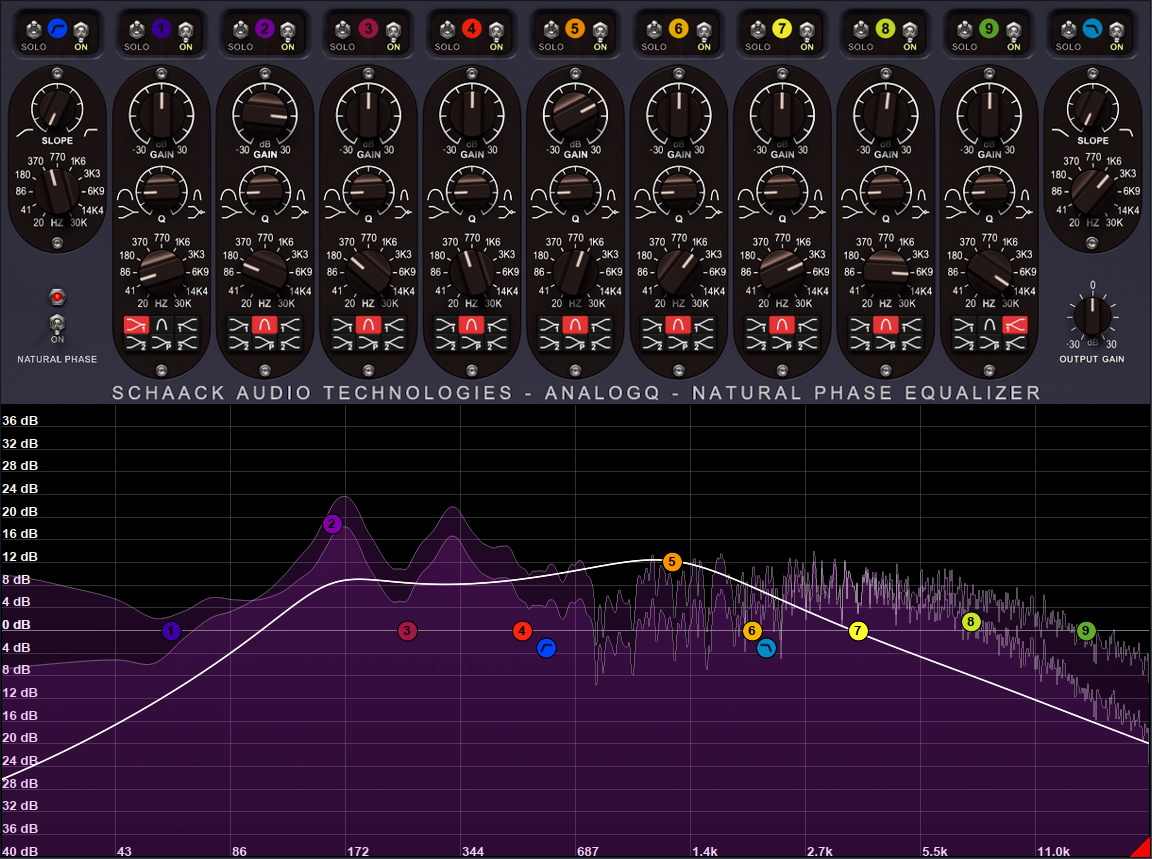Select high shelf 1 shape on band 5
Screen dimensions: 1152x859
(x=599, y=325)
